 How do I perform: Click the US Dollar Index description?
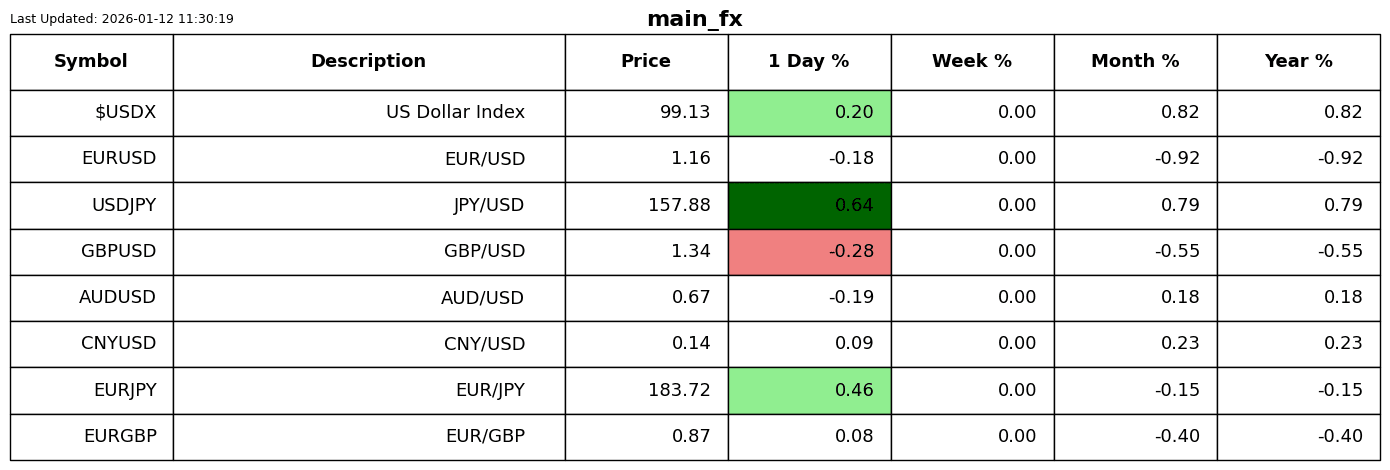[455, 113]
